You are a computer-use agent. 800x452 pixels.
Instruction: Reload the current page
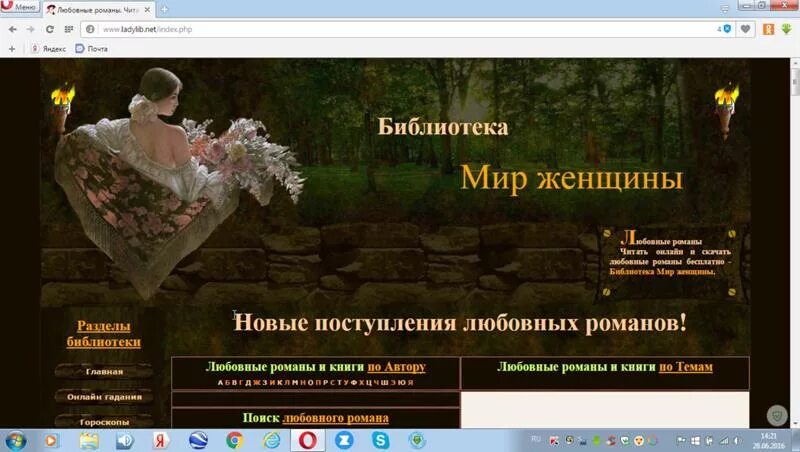click(49, 30)
